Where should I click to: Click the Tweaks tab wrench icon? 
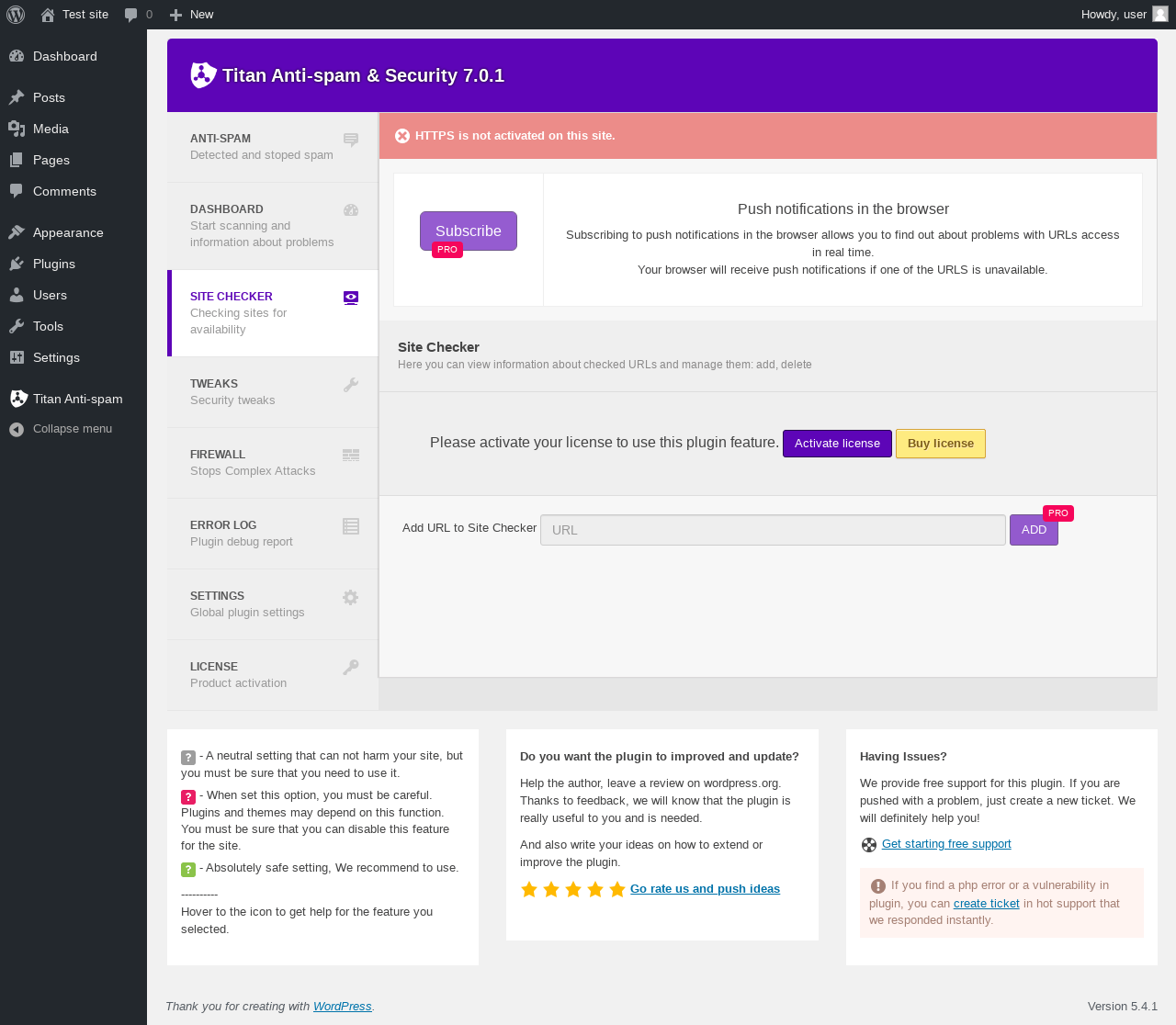(x=351, y=385)
